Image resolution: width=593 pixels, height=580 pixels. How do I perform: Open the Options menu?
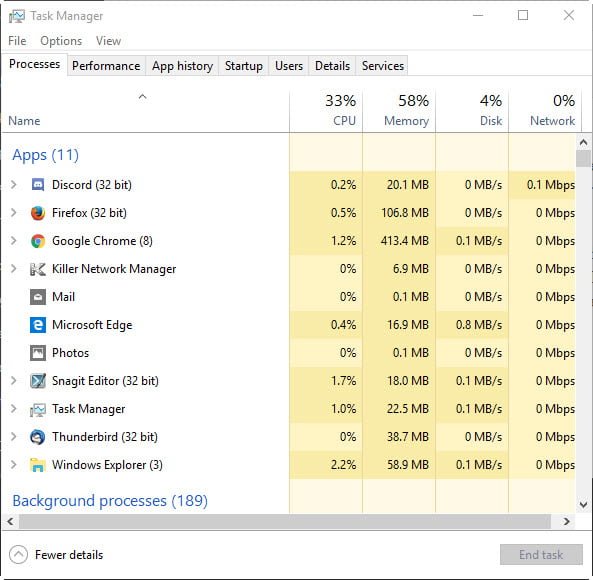(x=61, y=41)
